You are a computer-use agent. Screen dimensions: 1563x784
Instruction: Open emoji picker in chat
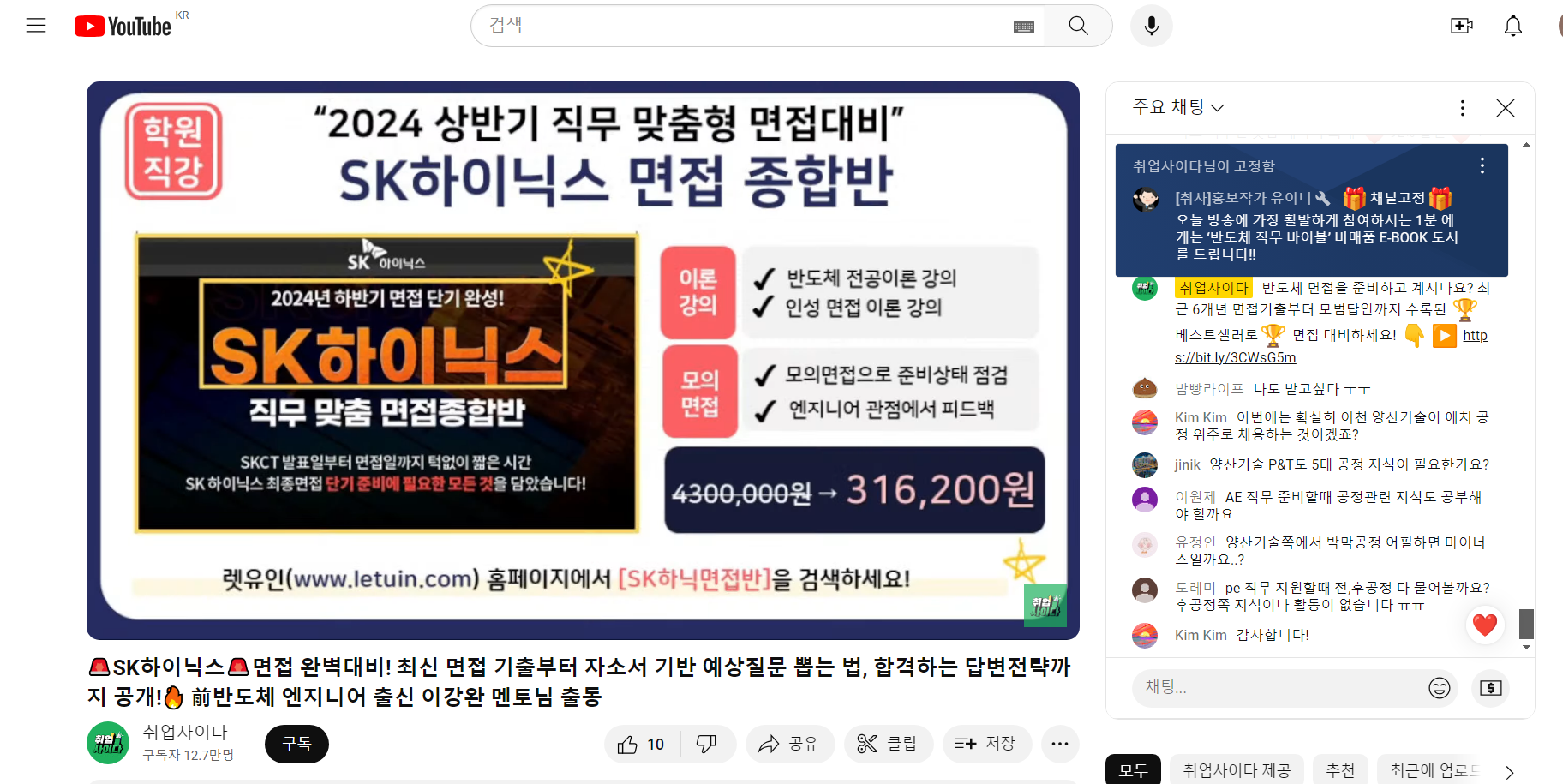[1439, 687]
